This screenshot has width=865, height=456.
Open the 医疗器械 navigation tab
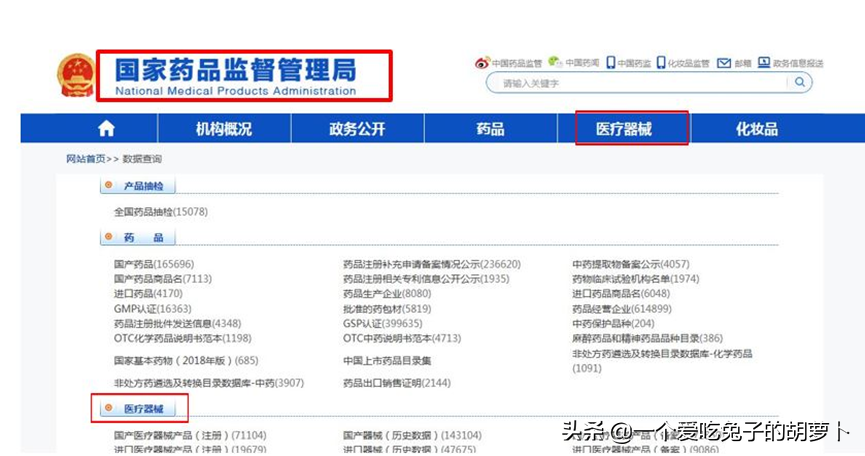(631, 129)
